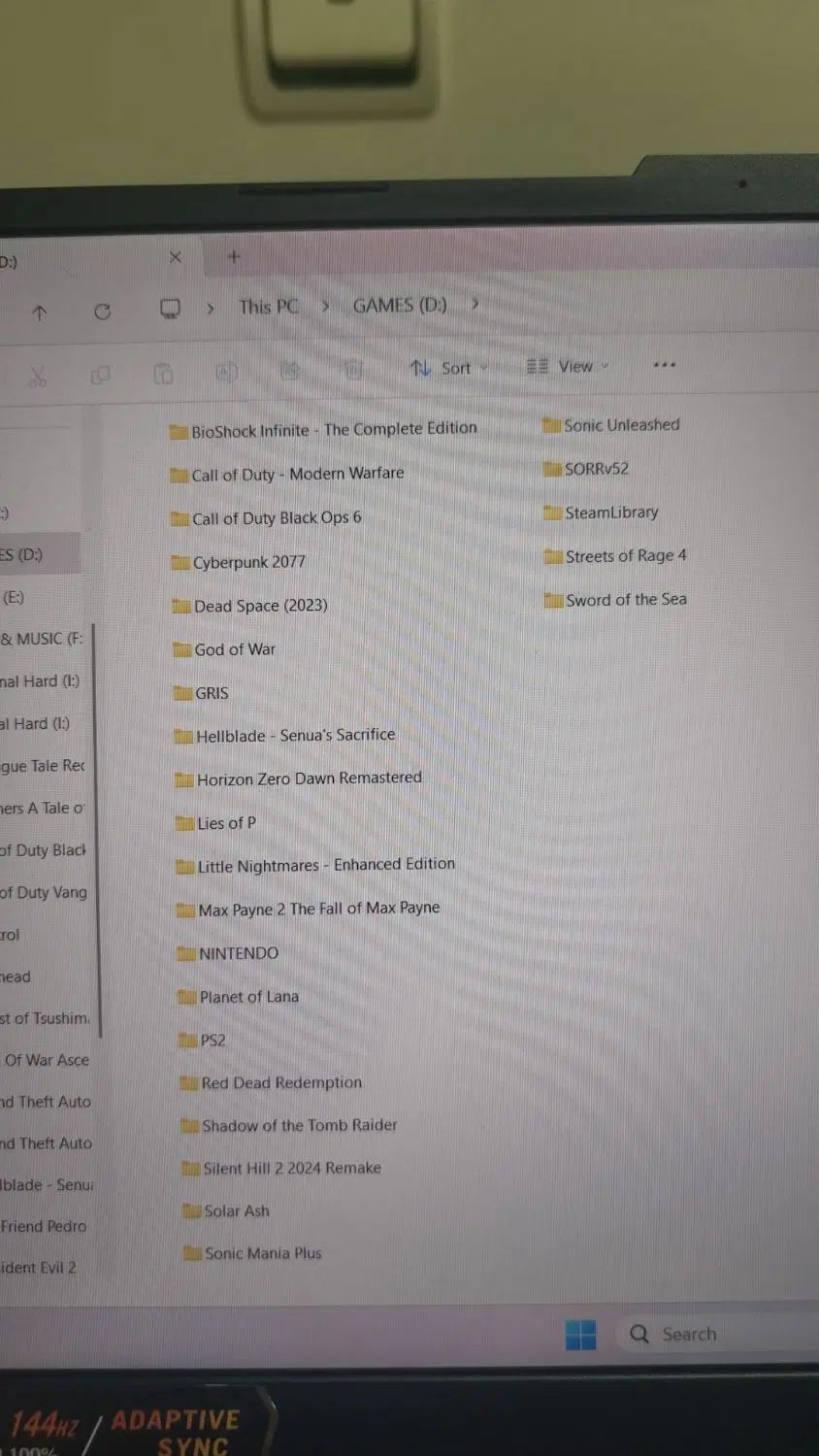
Task: Select the Planet of Lana folder
Action: click(x=239, y=997)
